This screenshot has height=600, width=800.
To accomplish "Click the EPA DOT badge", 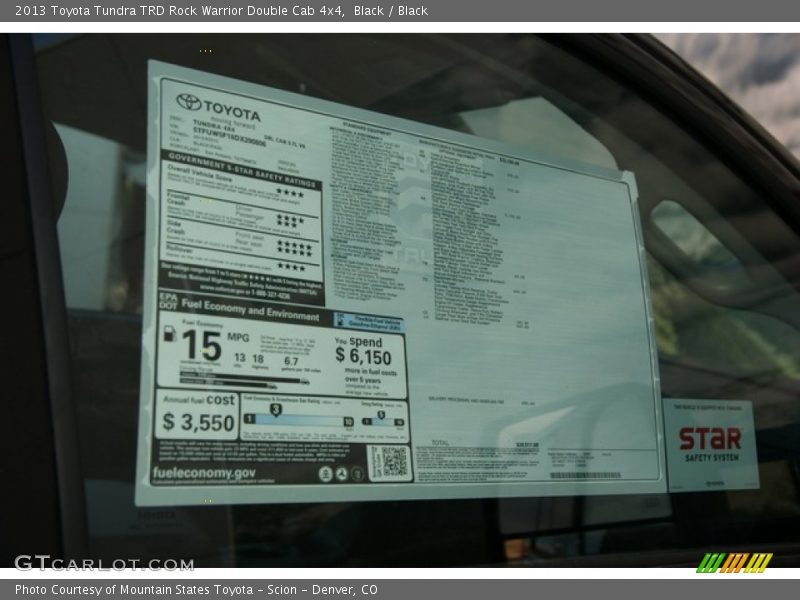I will pos(168,303).
